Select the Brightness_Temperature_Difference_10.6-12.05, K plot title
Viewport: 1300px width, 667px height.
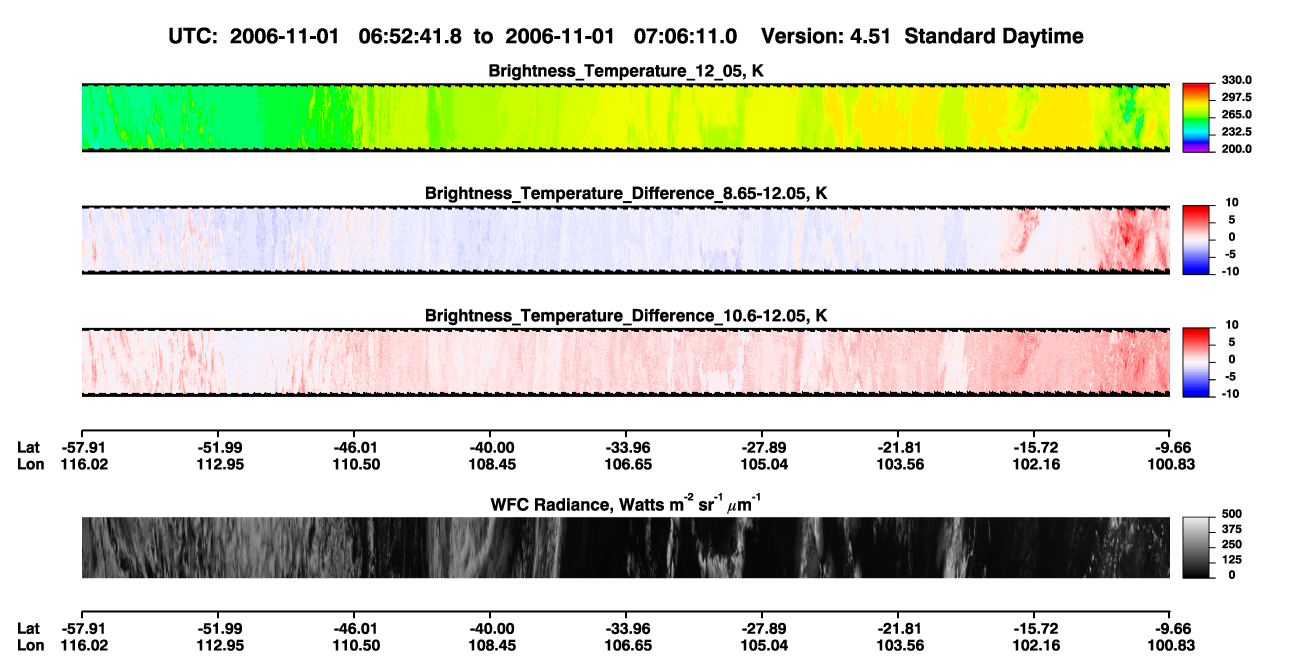click(x=626, y=316)
